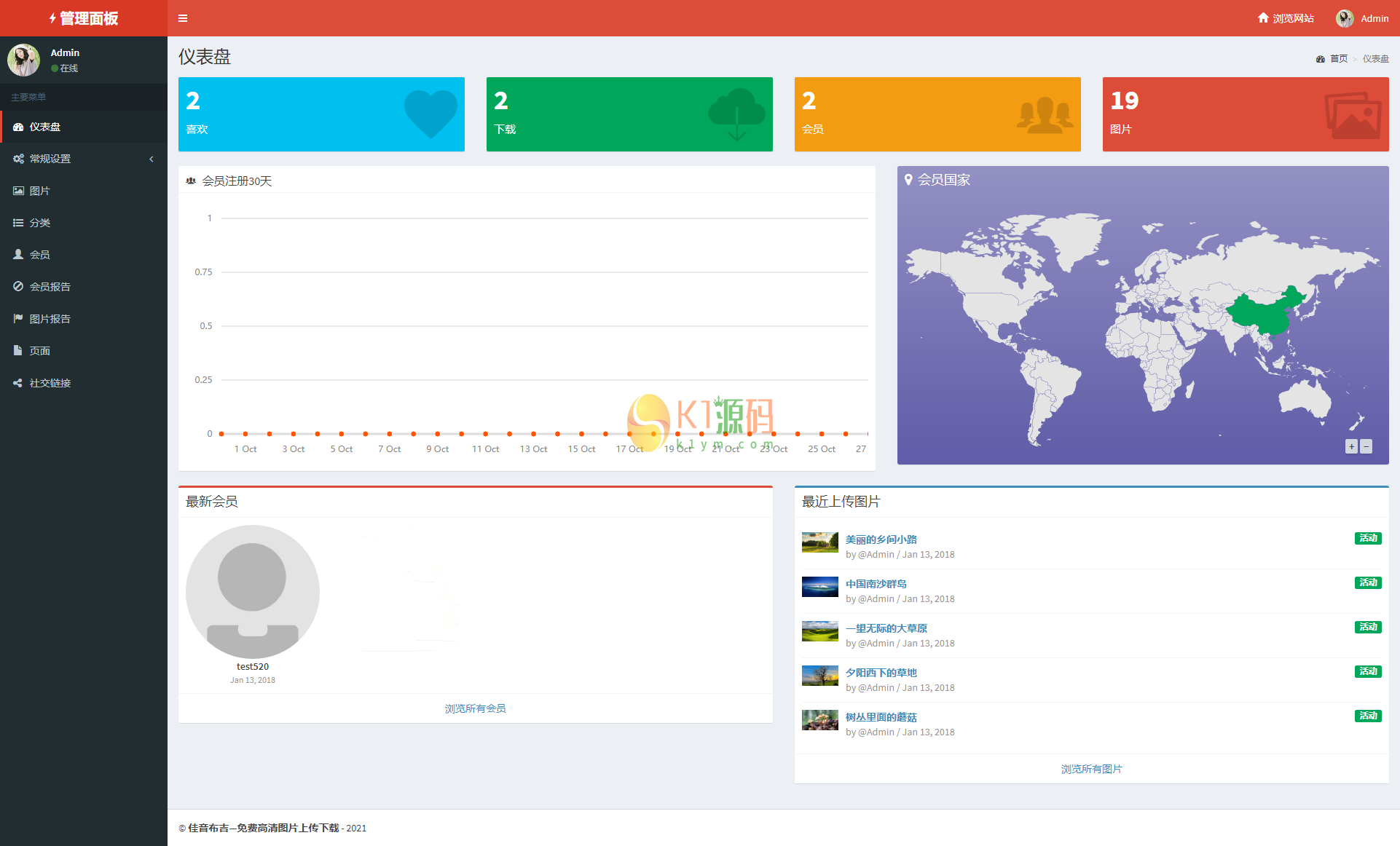Click the 社交链接 share icon
Screen dimensions: 1400x846
tap(18, 383)
